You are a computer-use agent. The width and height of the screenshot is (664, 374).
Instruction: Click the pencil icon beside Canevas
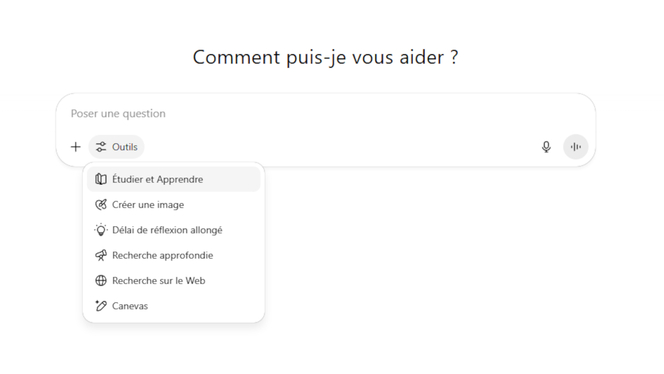(101, 305)
